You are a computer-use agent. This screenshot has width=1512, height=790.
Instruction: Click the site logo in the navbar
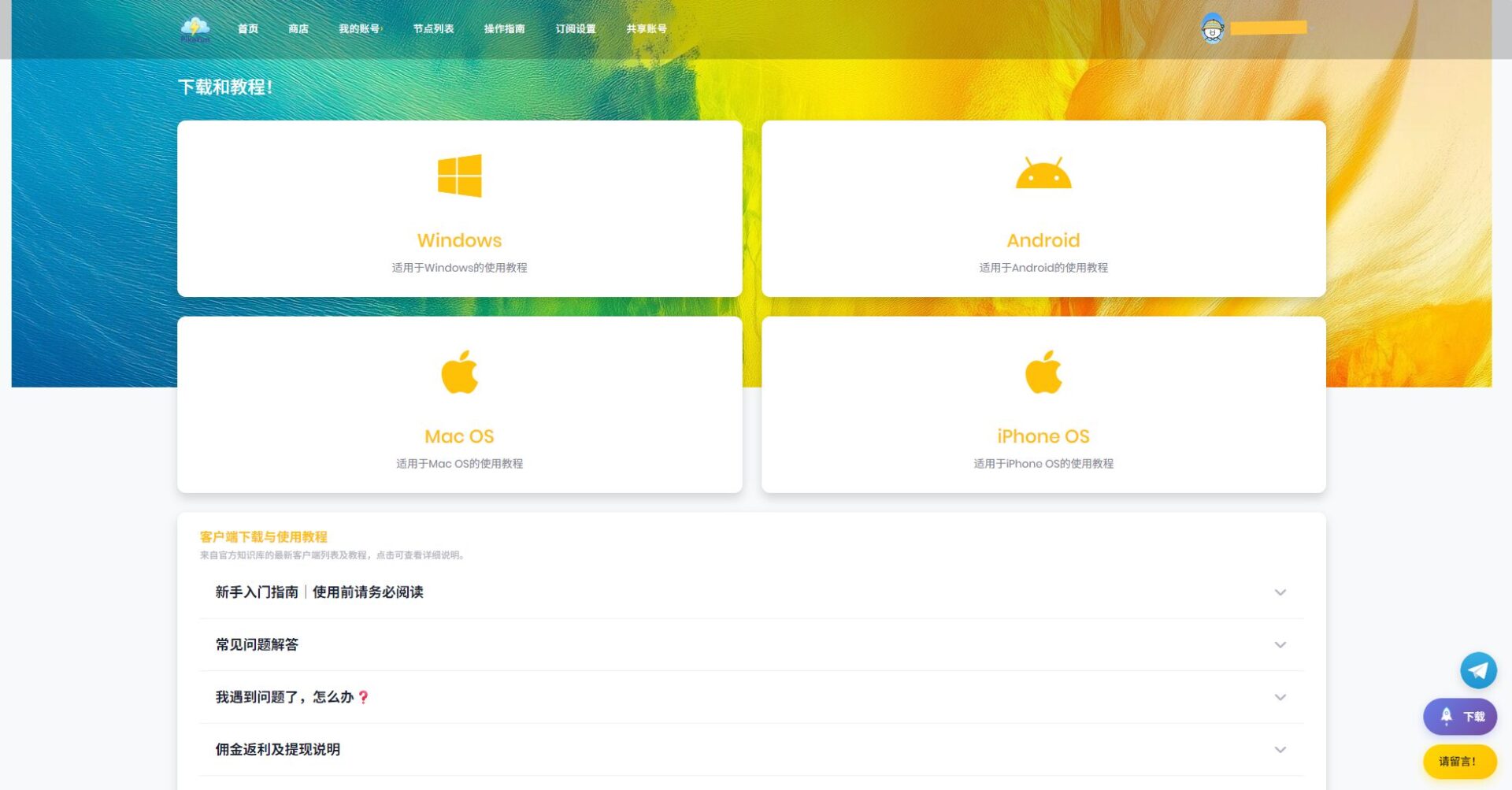click(x=196, y=29)
